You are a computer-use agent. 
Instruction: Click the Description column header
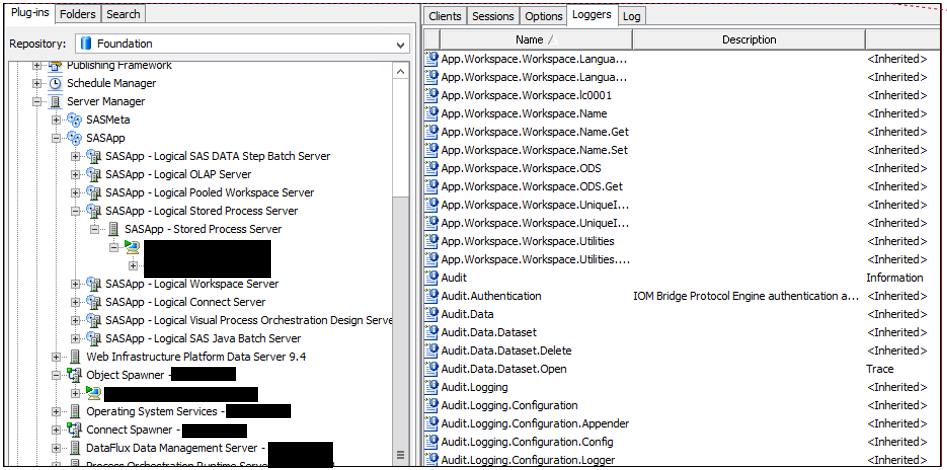(748, 40)
